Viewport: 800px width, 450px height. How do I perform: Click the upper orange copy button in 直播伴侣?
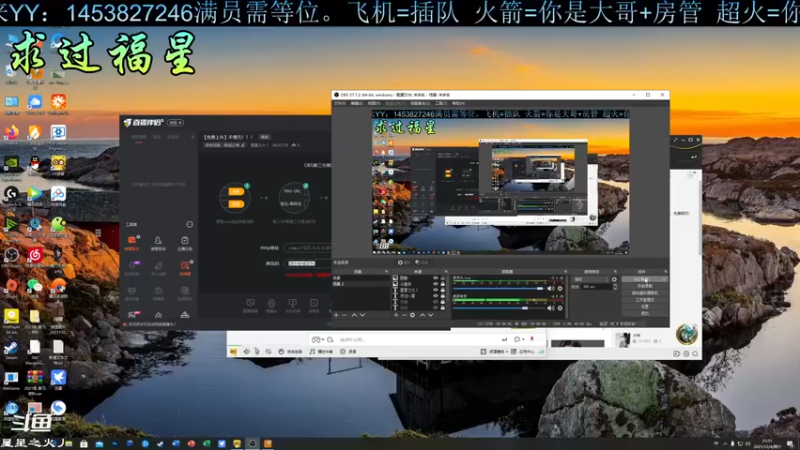pyautogui.click(x=237, y=191)
